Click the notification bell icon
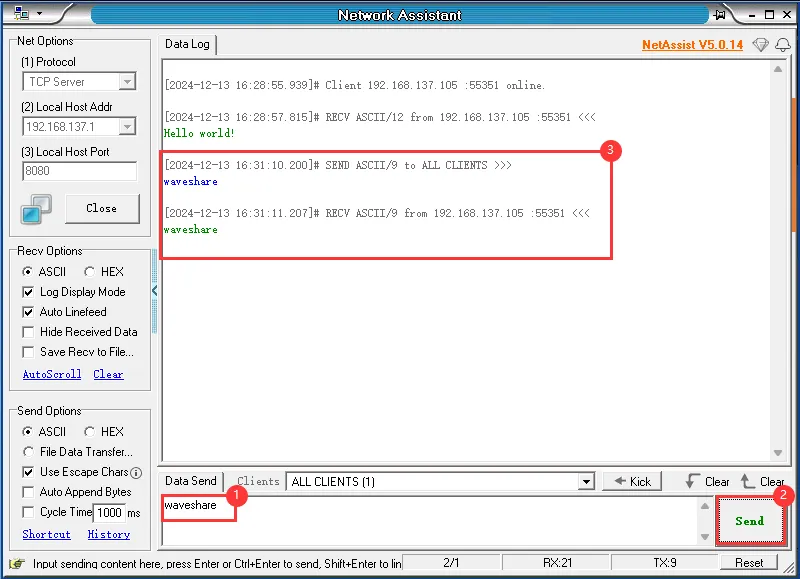Viewport: 800px width, 579px height. pos(782,45)
